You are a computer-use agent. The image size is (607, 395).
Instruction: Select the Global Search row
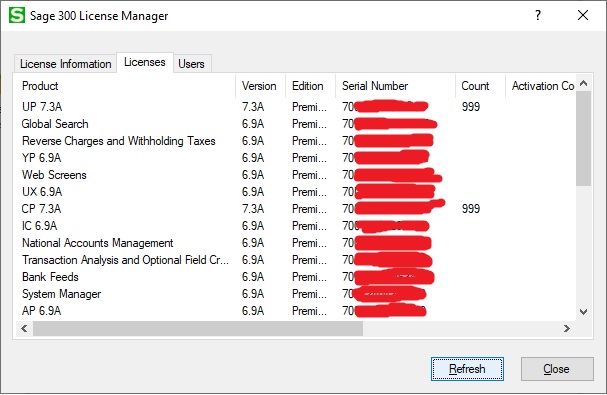click(296, 124)
